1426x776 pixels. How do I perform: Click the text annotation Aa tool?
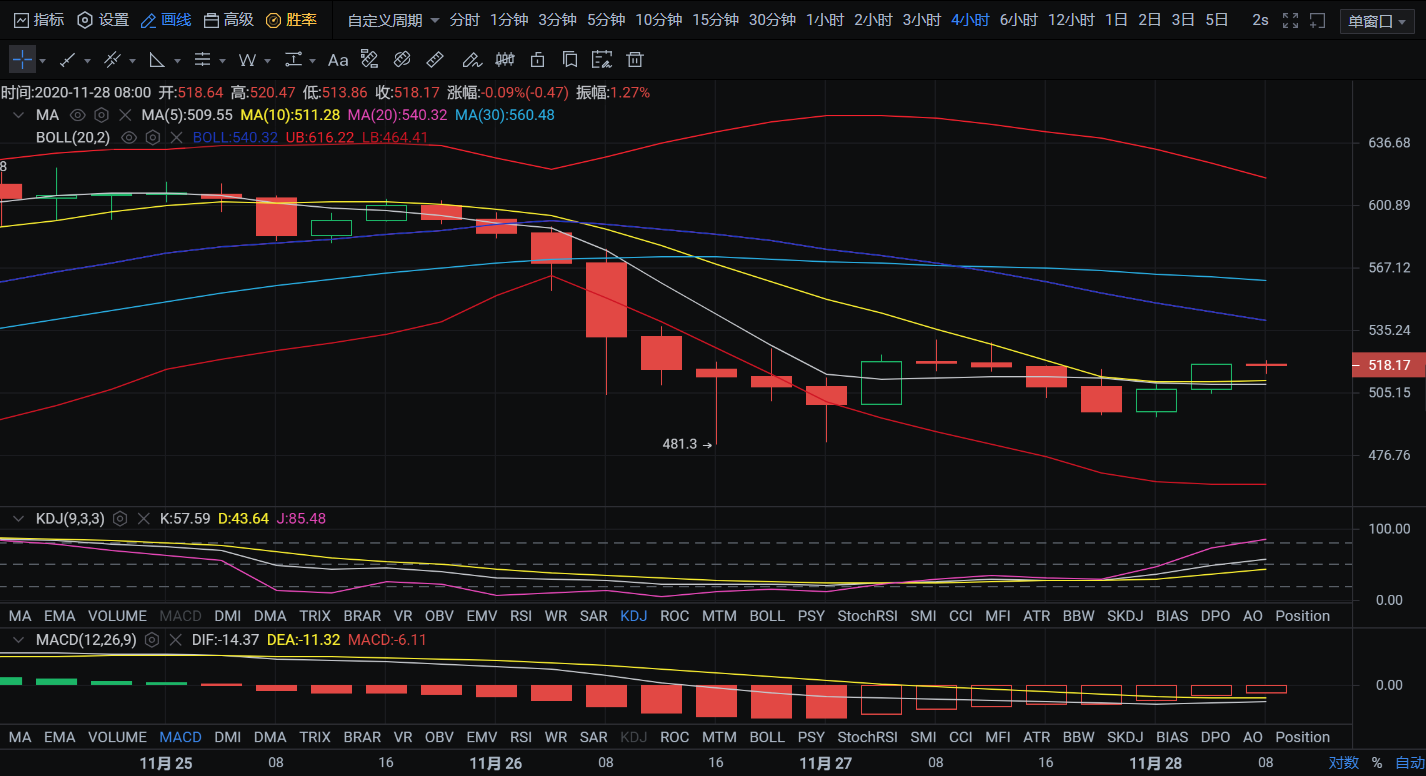point(338,60)
